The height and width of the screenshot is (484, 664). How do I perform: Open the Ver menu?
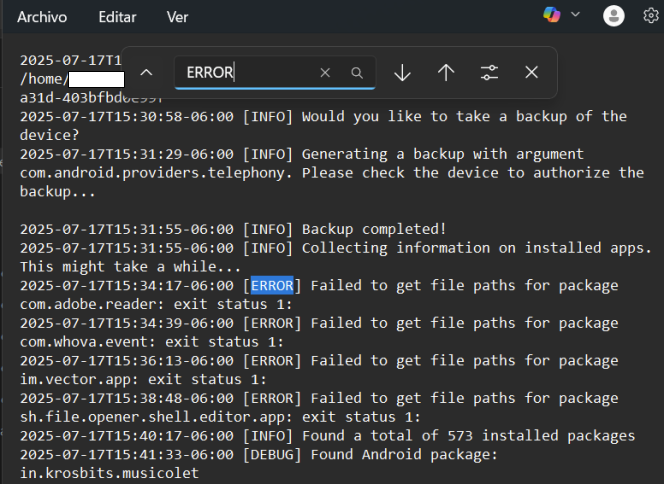(177, 17)
